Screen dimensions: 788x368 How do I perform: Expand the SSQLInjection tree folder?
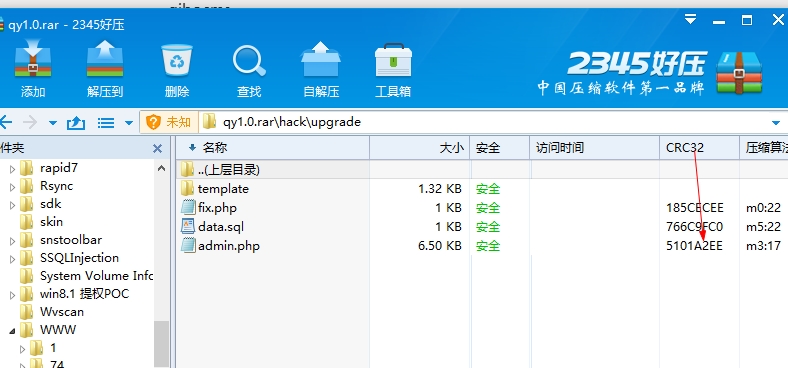(x=13, y=258)
